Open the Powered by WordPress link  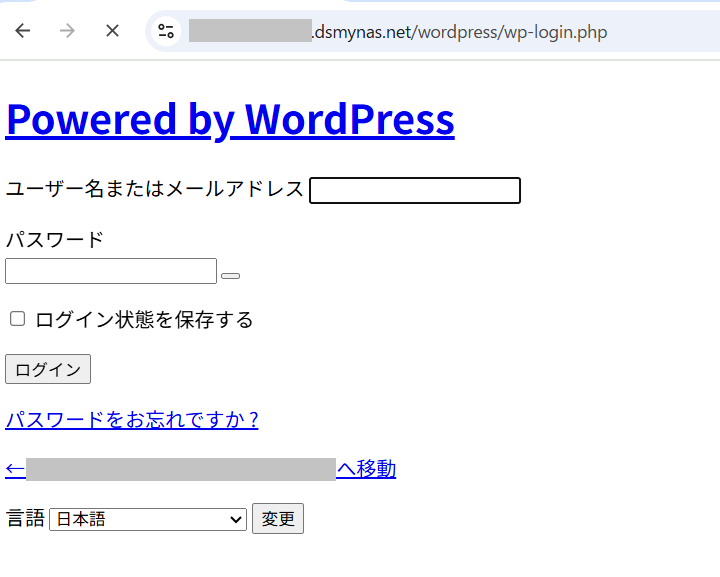(x=230, y=119)
